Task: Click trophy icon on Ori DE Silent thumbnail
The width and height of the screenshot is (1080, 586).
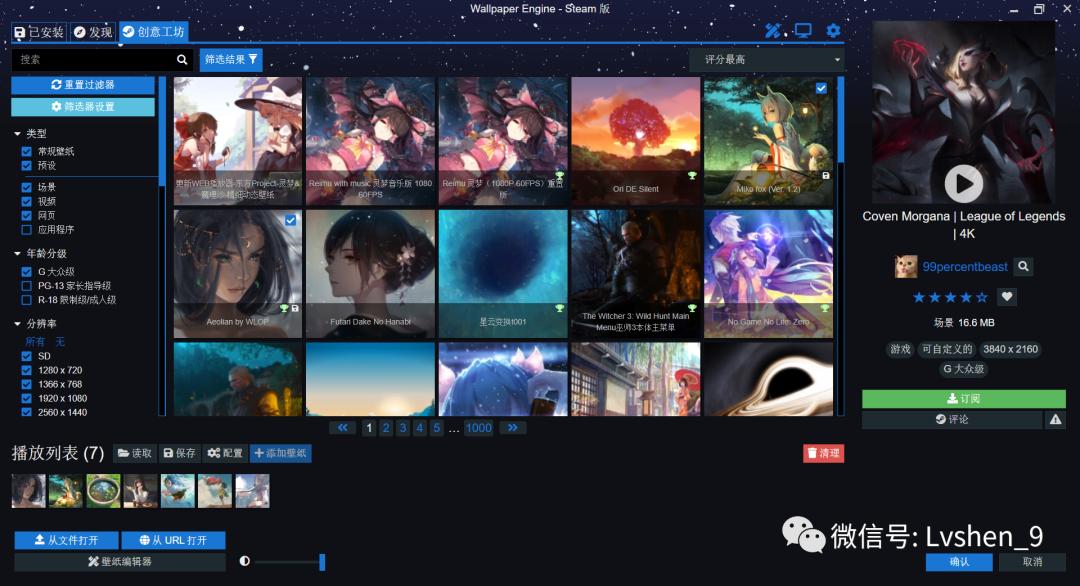Action: [x=692, y=176]
